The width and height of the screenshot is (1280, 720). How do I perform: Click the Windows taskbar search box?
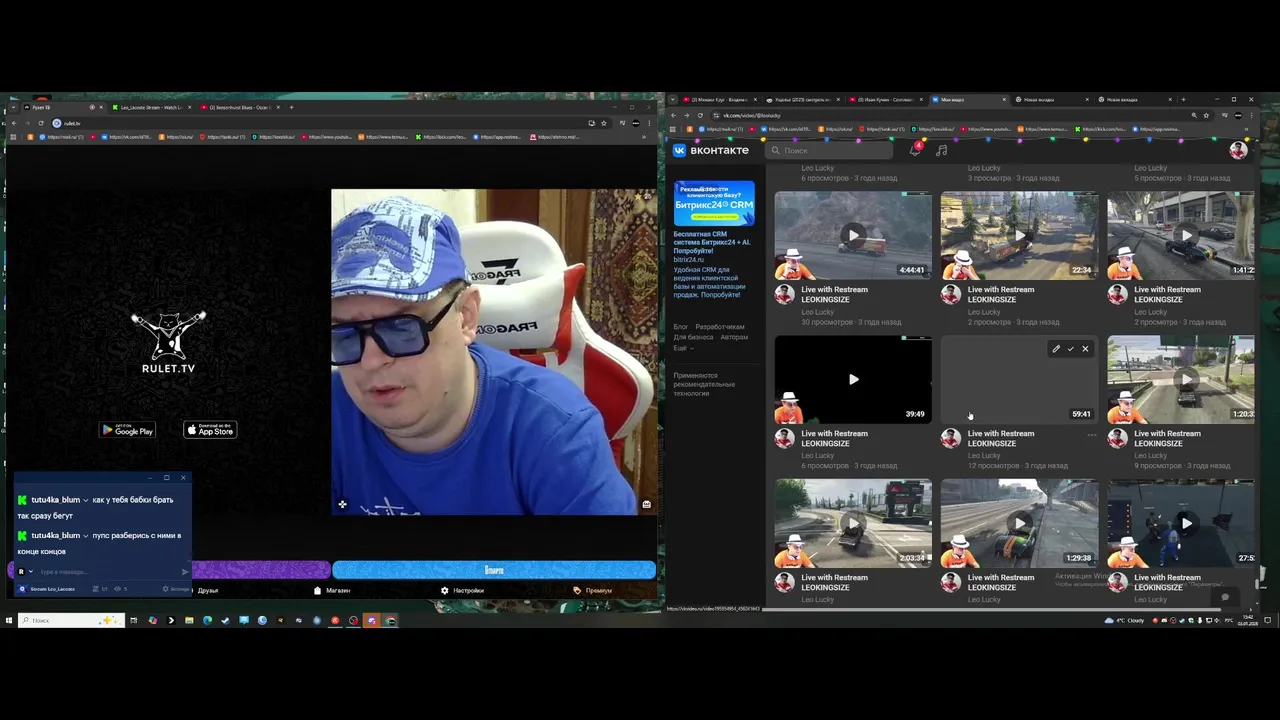[x=70, y=620]
